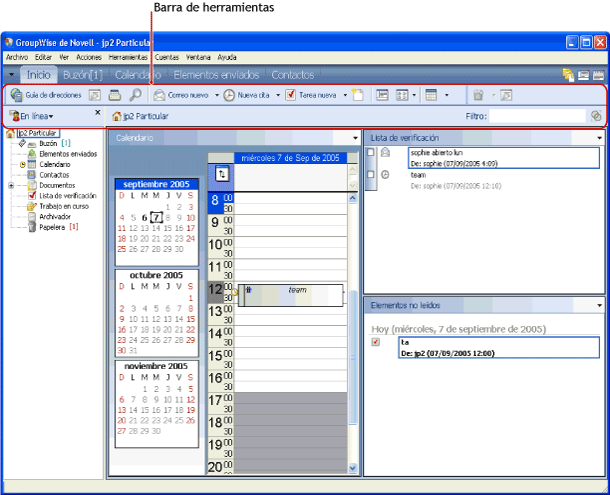Open the Guía de direcciones address book

click(46, 95)
